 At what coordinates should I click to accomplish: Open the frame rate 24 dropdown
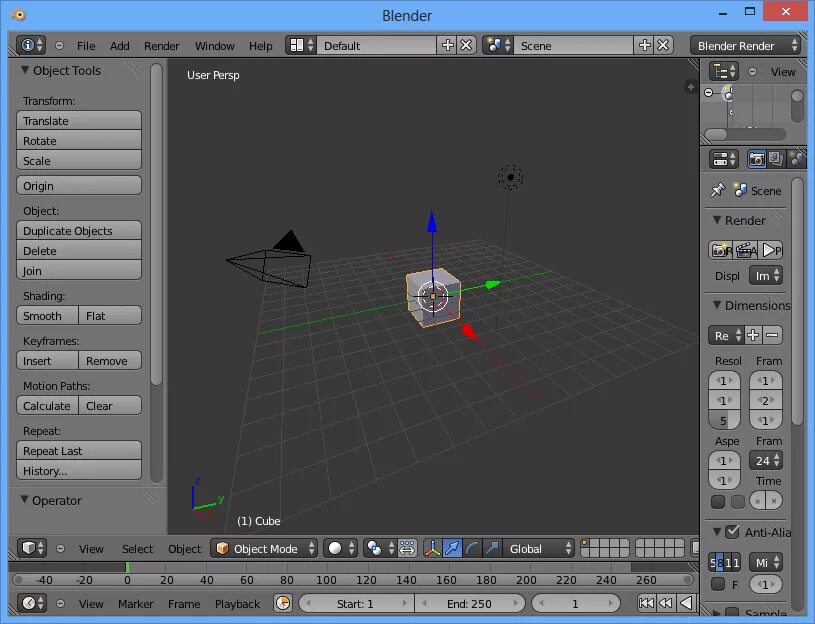766,460
